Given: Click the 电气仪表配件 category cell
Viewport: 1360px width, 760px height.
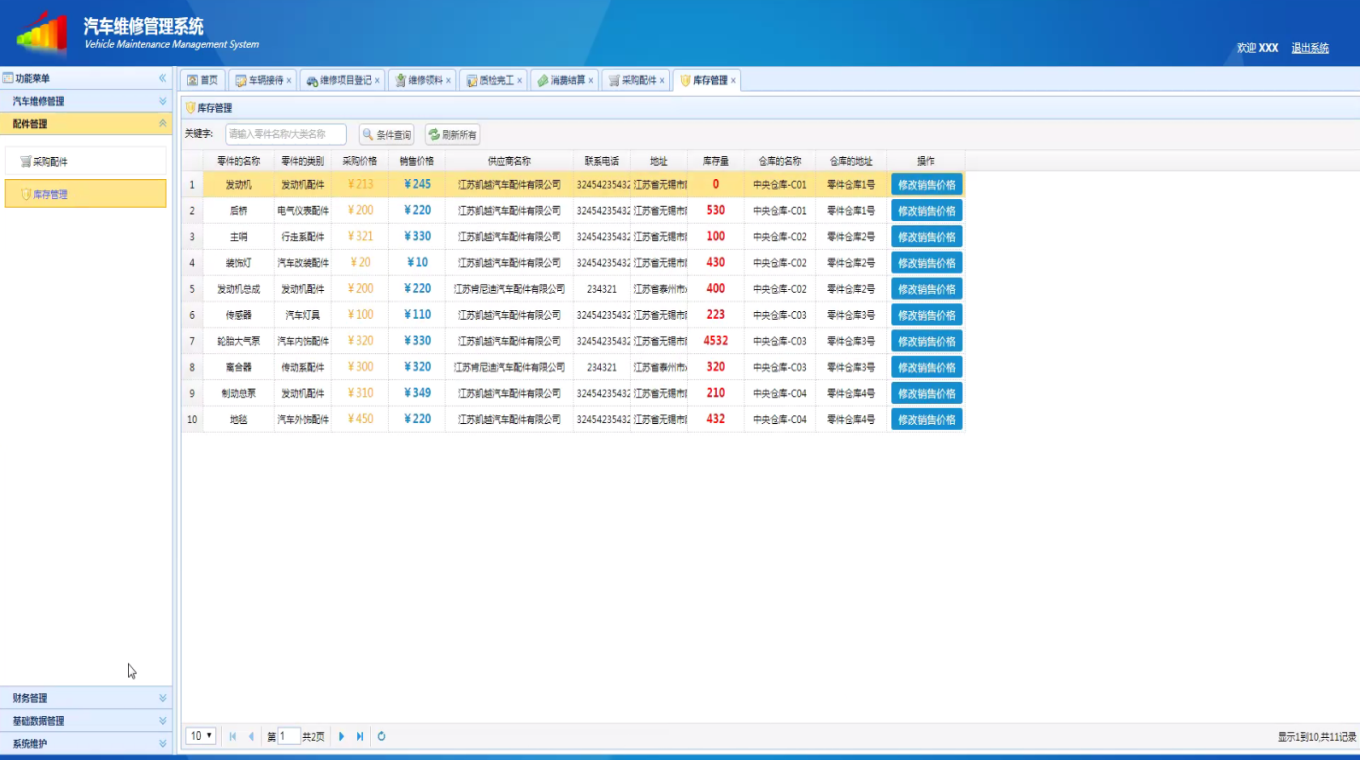Looking at the screenshot, I should pyautogui.click(x=303, y=211).
